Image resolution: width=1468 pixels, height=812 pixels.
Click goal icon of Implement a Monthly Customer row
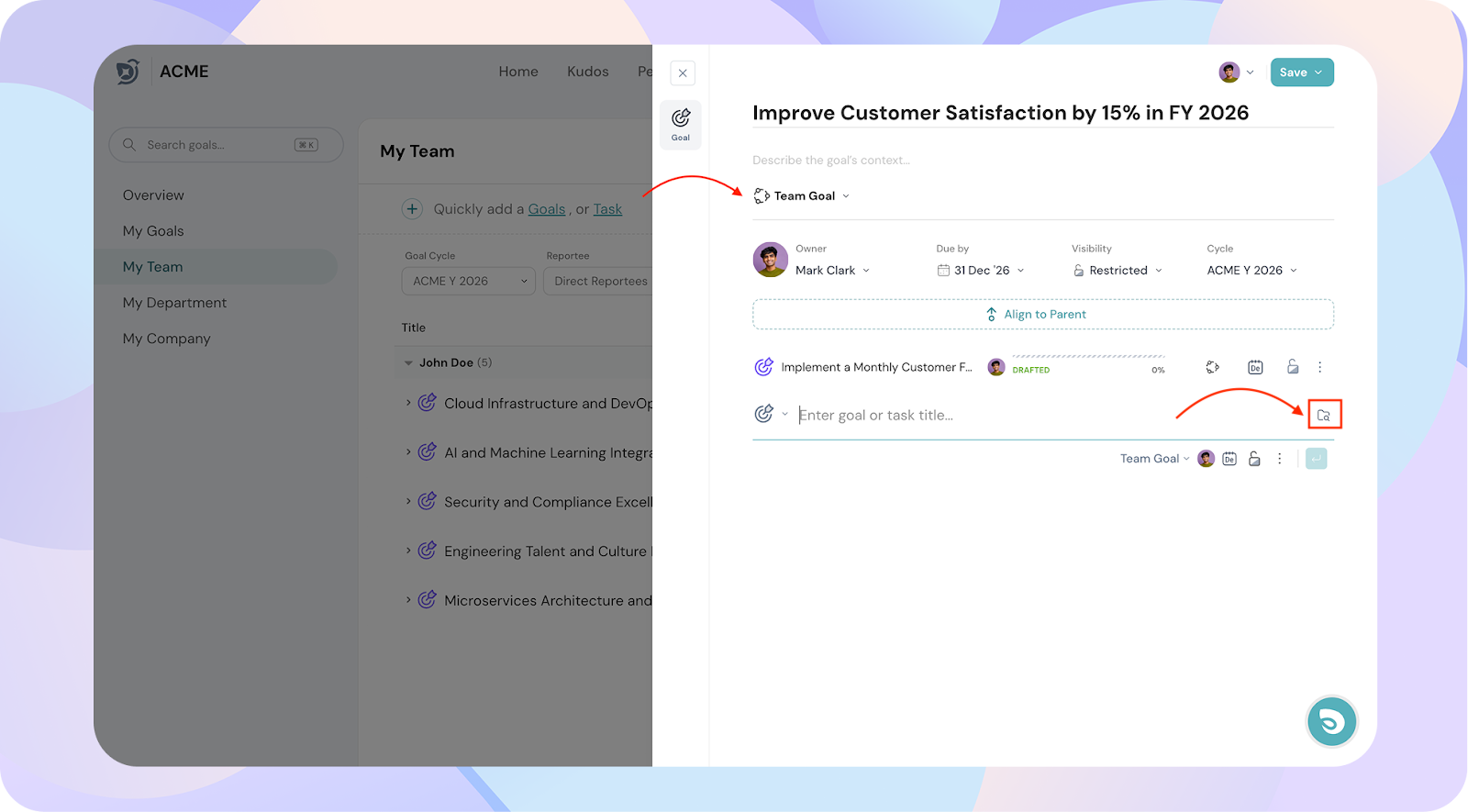click(763, 367)
